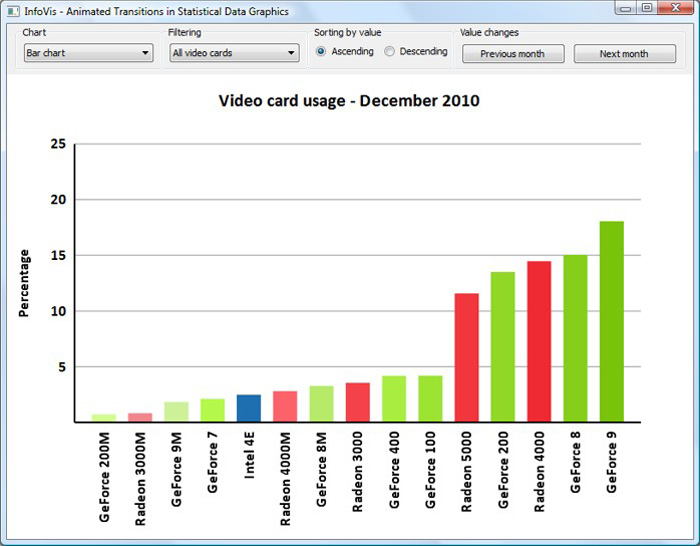Click the GeForce 8 axis label
The height and width of the screenshot is (546, 700).
(575, 462)
